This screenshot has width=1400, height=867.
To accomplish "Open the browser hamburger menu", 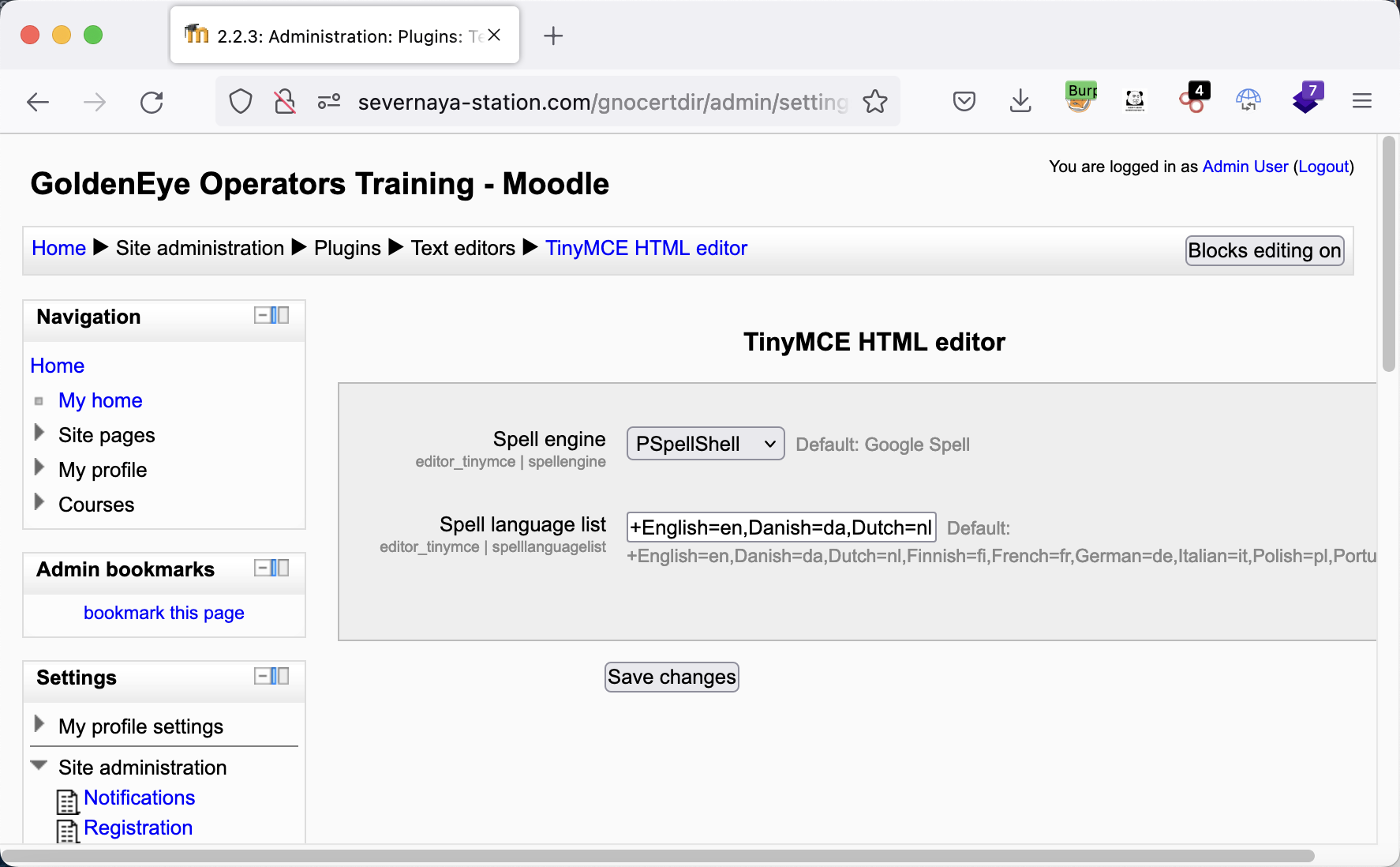I will pyautogui.click(x=1361, y=101).
